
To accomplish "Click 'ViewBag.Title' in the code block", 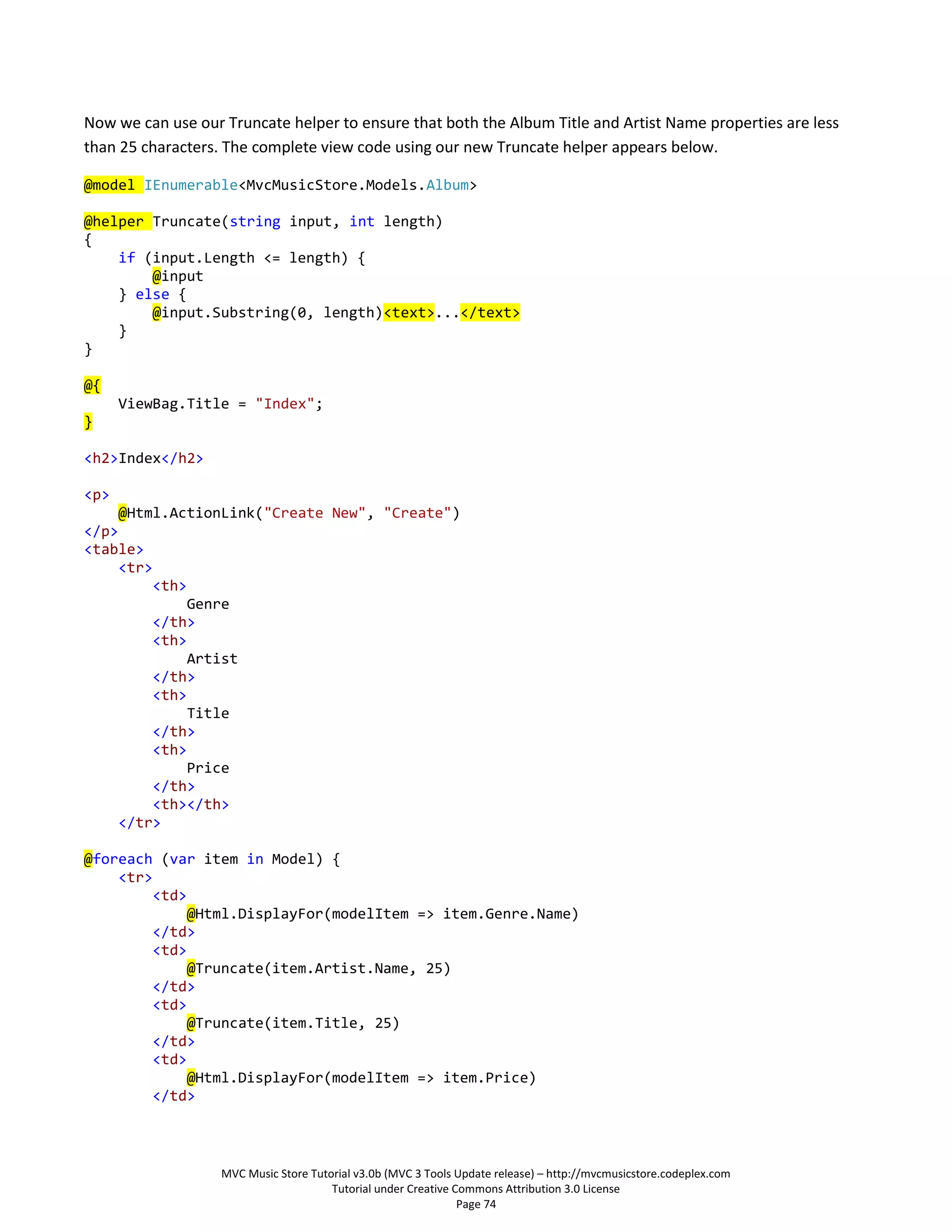I will click(174, 404).
